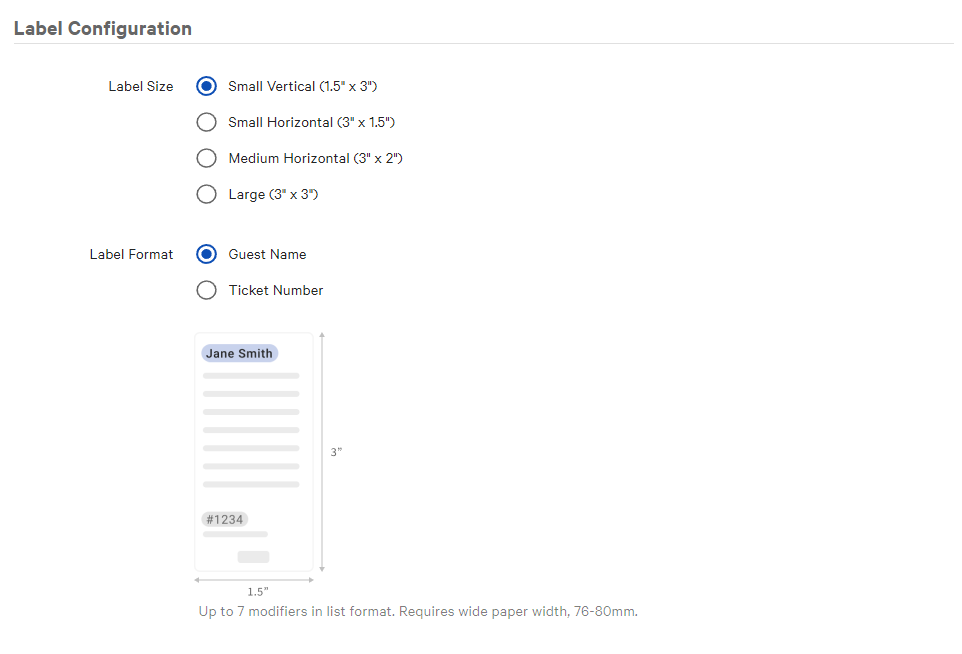Click the label preview thumbnail
Viewport: 962px width, 654px height.
tap(253, 451)
